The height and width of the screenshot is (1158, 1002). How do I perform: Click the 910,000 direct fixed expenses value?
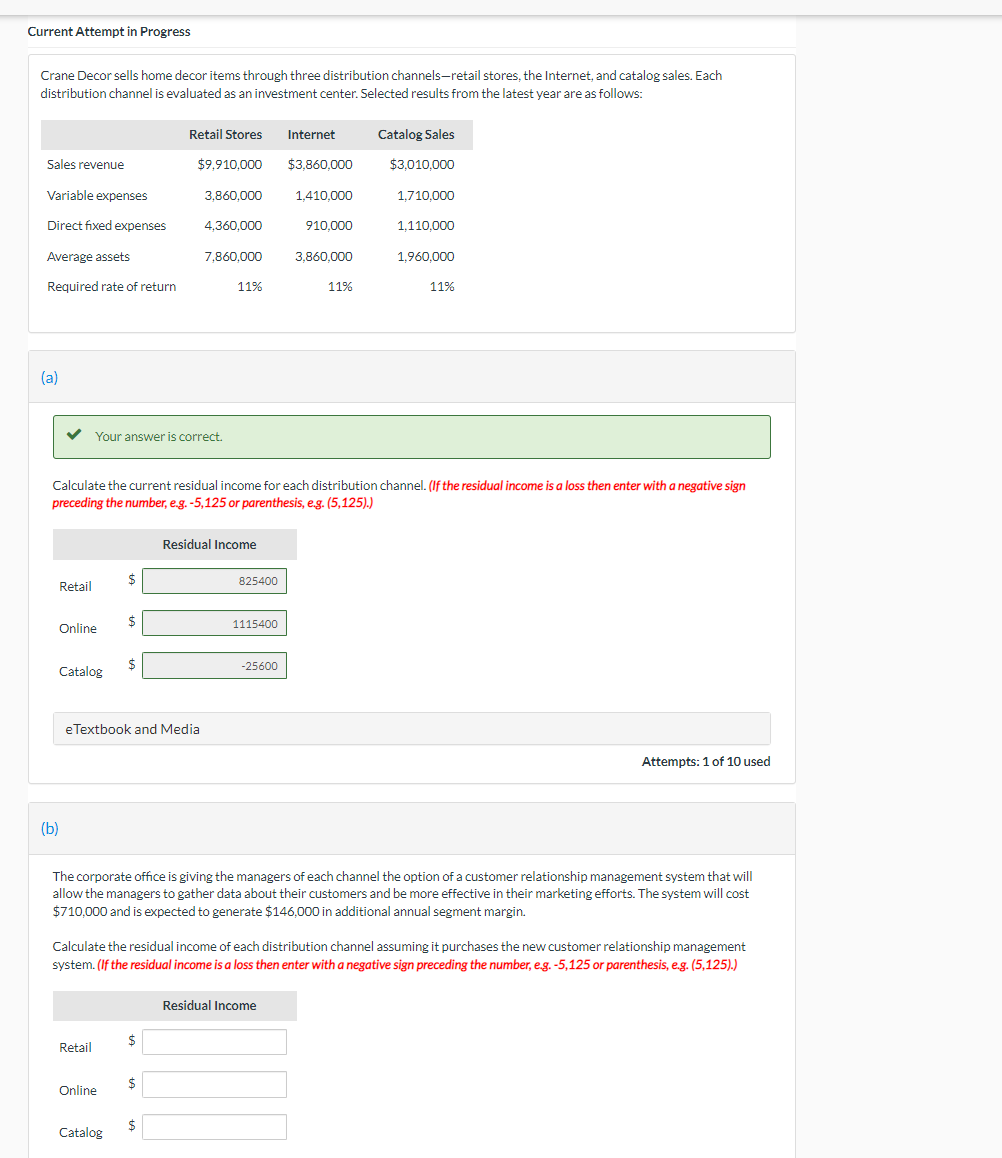(329, 226)
